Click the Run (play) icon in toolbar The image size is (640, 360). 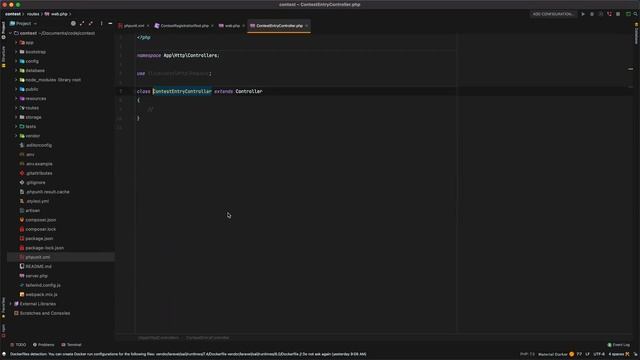click(583, 14)
